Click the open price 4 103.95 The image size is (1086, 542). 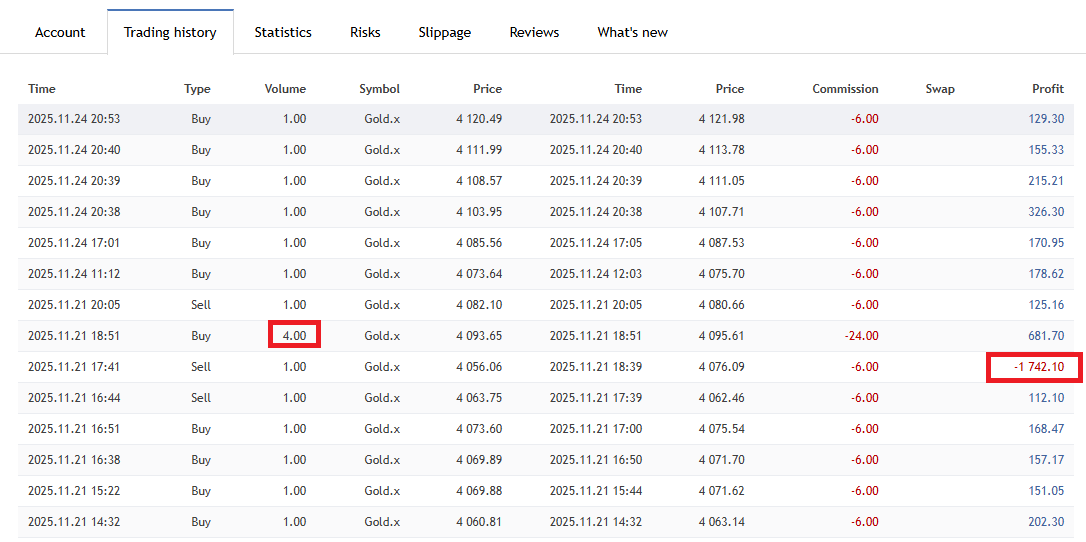479,212
